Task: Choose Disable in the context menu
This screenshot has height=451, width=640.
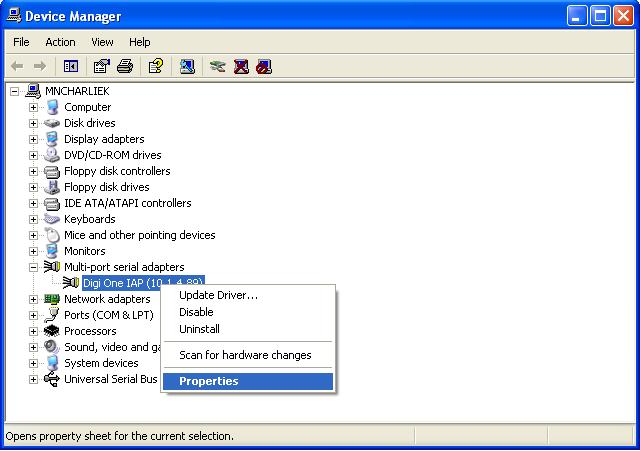Action: click(196, 312)
